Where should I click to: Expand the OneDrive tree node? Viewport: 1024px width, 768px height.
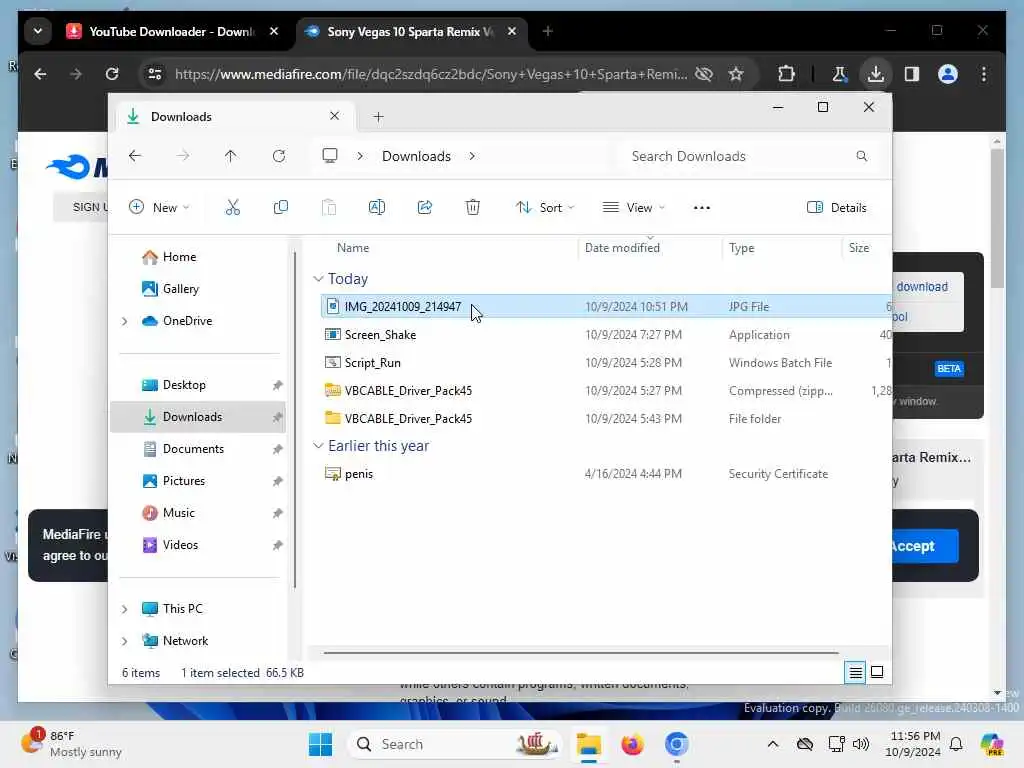click(x=125, y=321)
